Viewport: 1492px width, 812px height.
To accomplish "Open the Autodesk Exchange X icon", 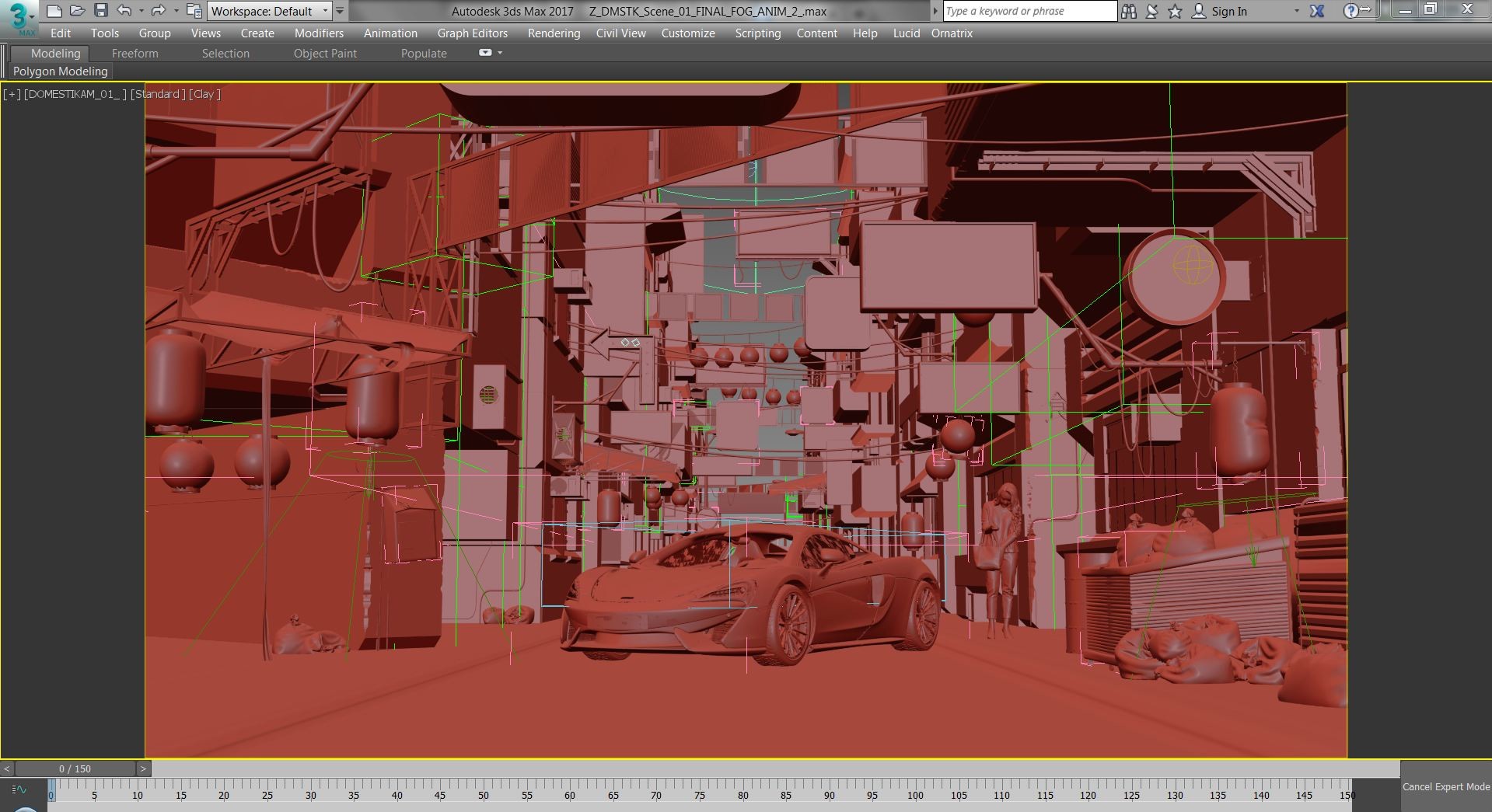I will coord(1317,11).
